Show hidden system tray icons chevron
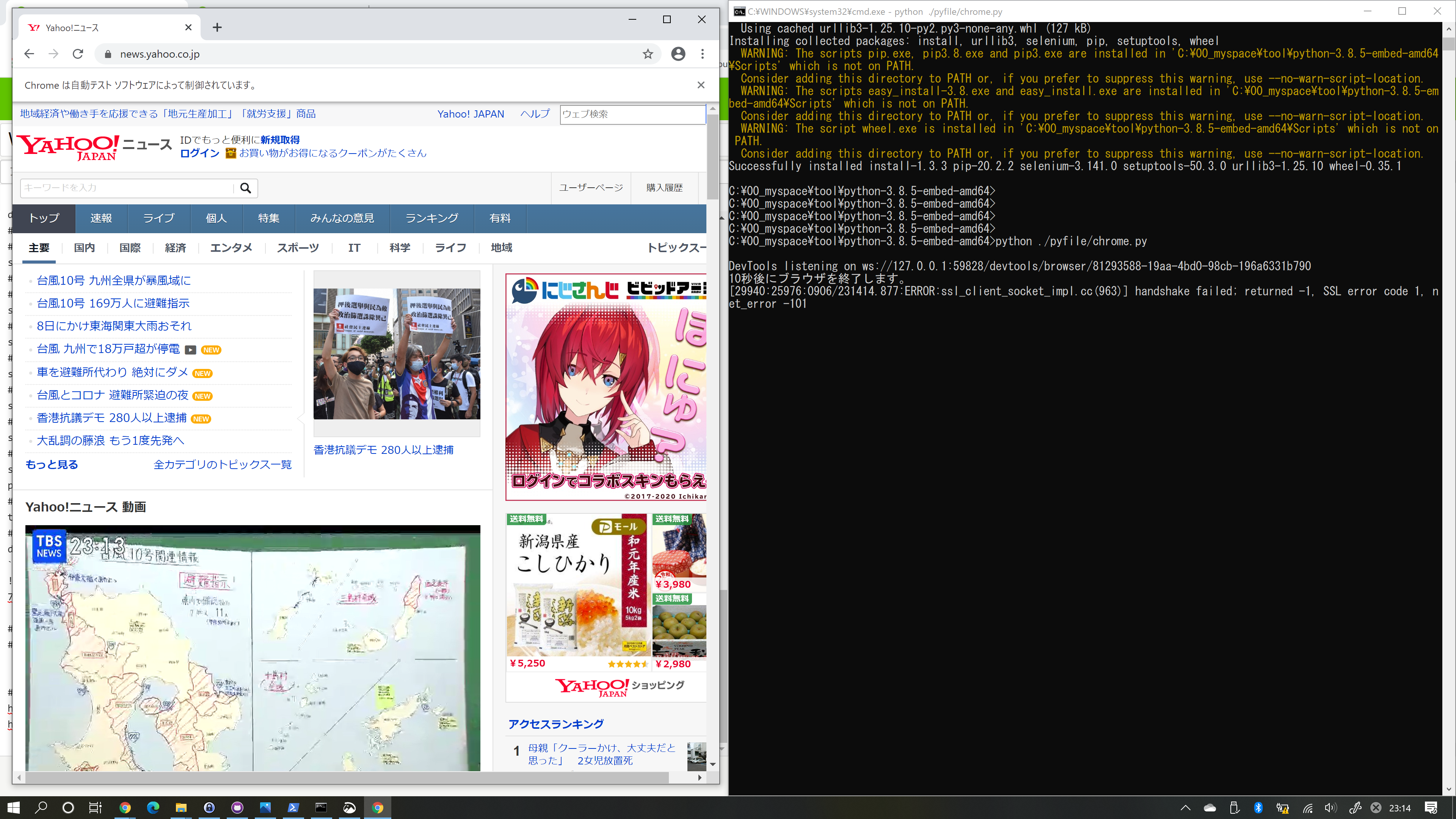Viewport: 1456px width, 819px height. point(1185,808)
